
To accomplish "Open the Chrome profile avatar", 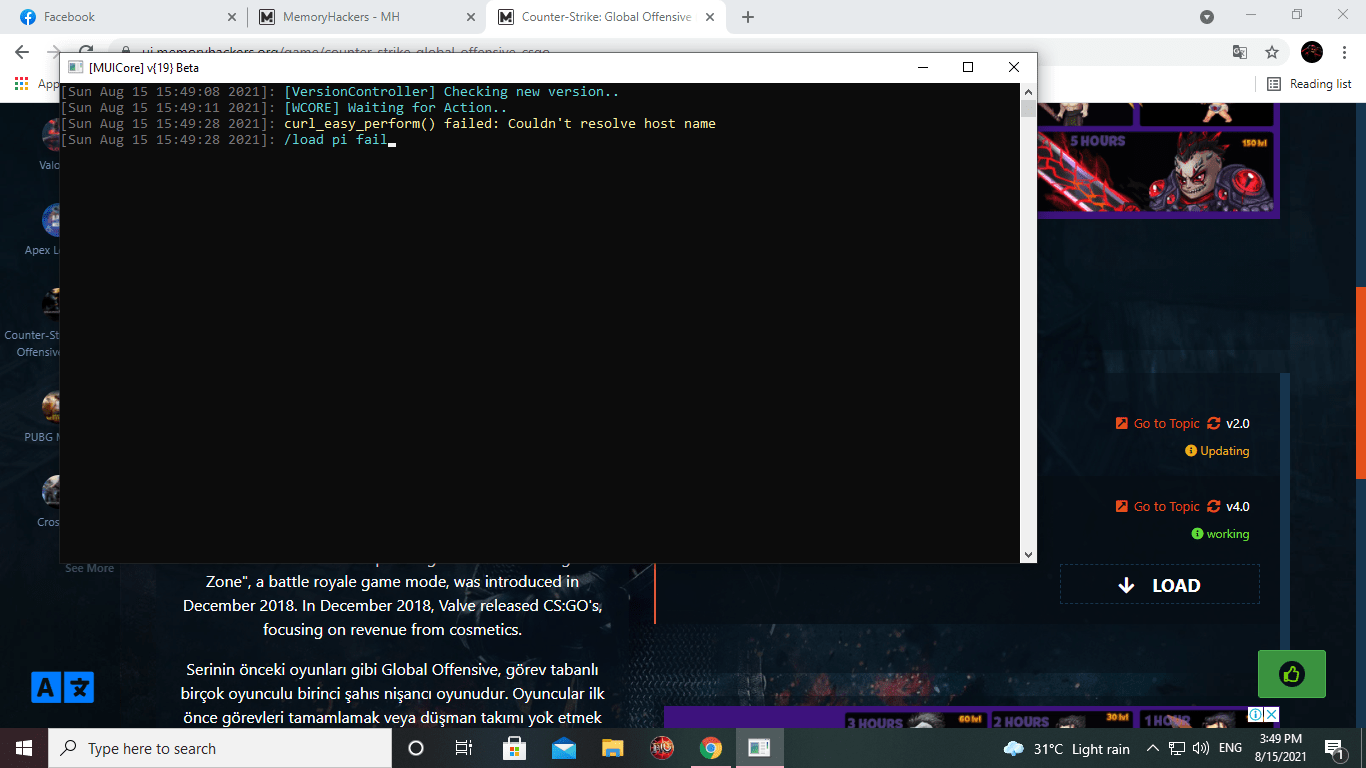I will coord(1312,52).
